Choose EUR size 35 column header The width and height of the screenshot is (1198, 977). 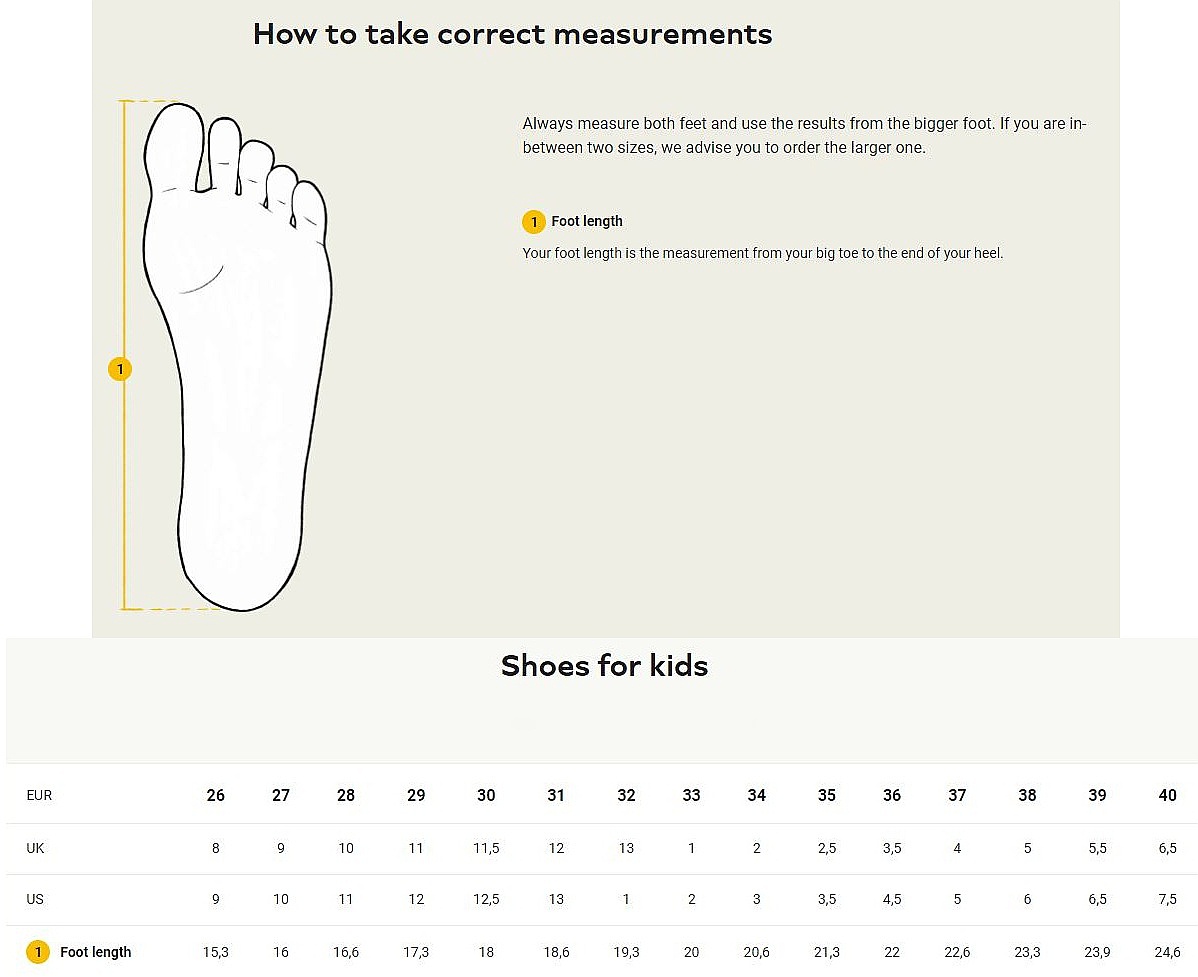[826, 796]
